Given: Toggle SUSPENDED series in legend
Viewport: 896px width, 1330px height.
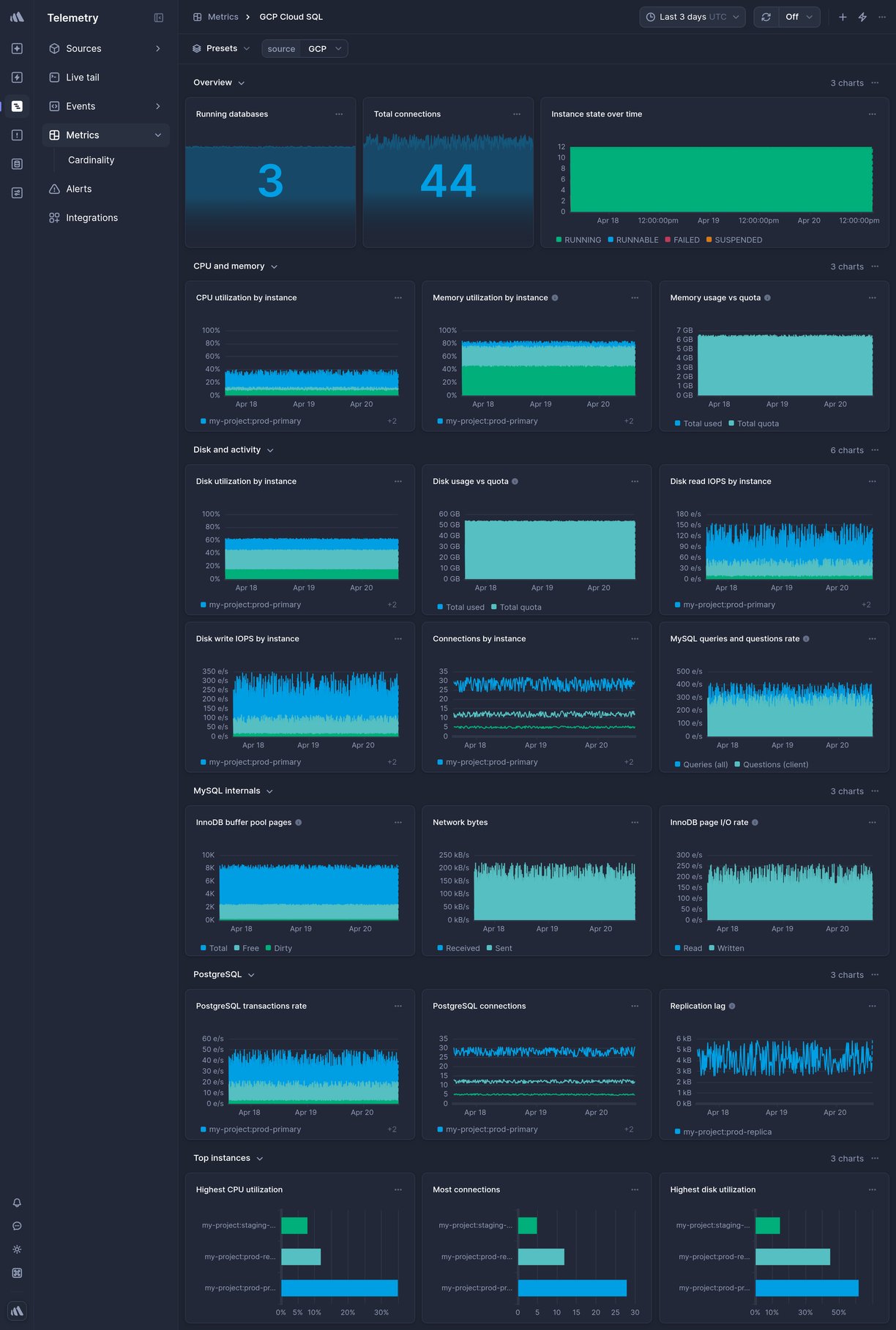Looking at the screenshot, I should [x=734, y=240].
